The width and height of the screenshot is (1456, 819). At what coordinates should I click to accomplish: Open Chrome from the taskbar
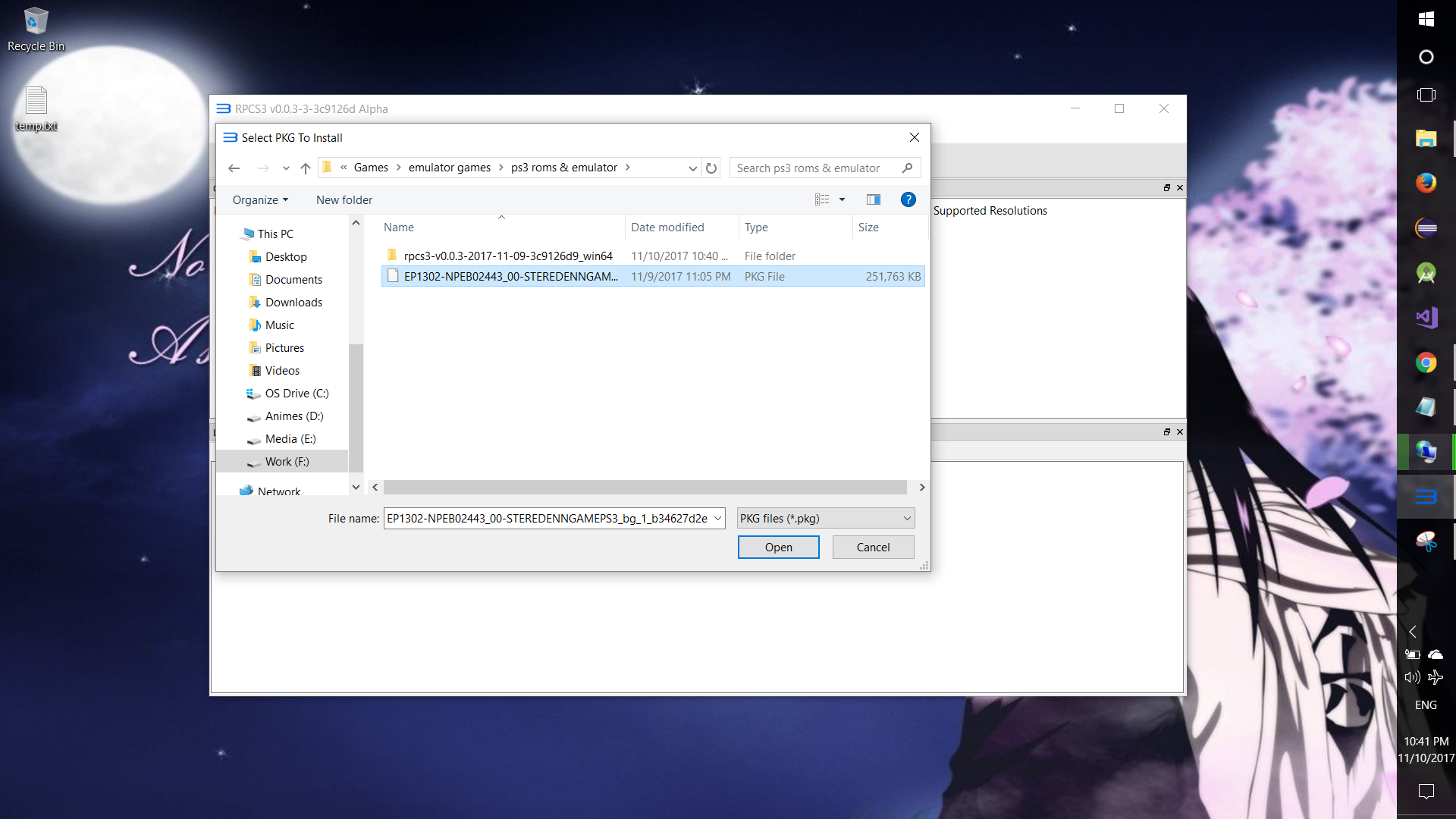click(x=1426, y=362)
